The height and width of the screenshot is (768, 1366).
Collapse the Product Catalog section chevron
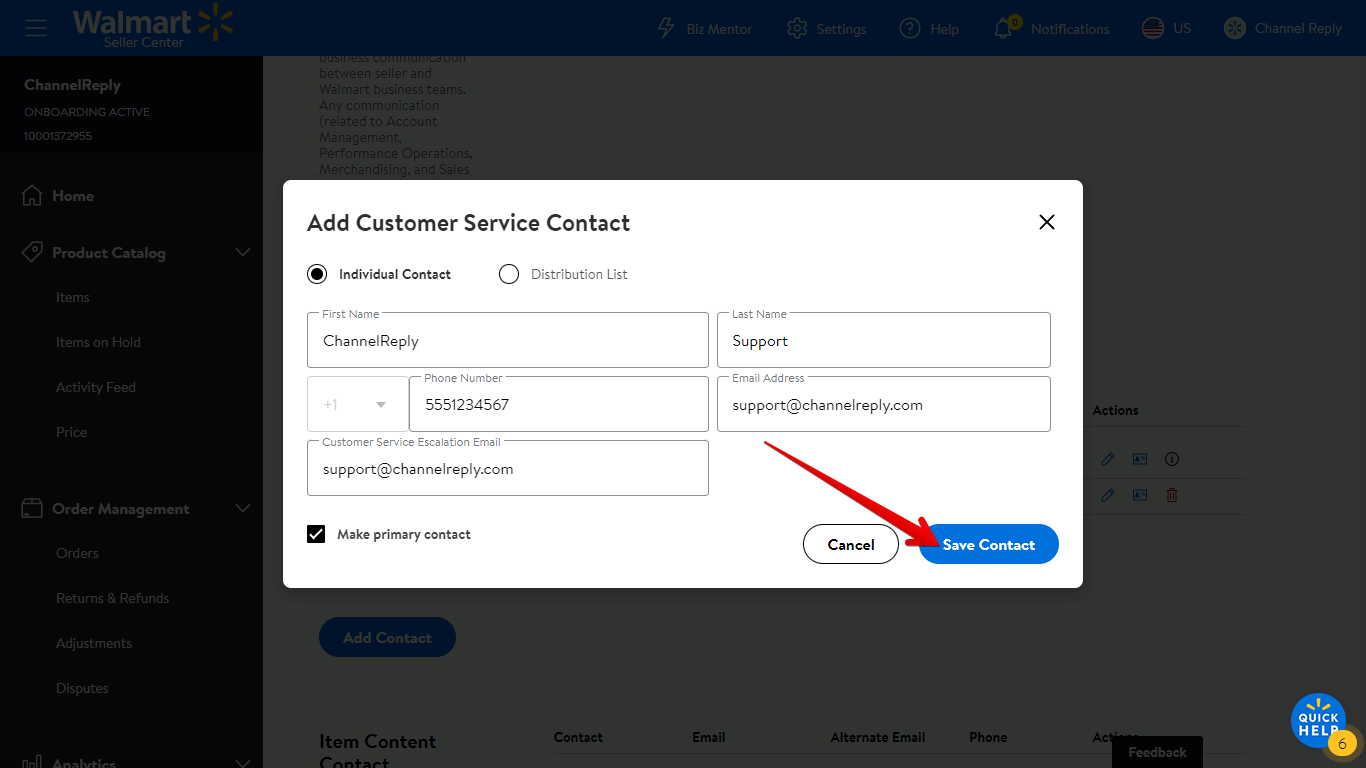pyautogui.click(x=242, y=253)
